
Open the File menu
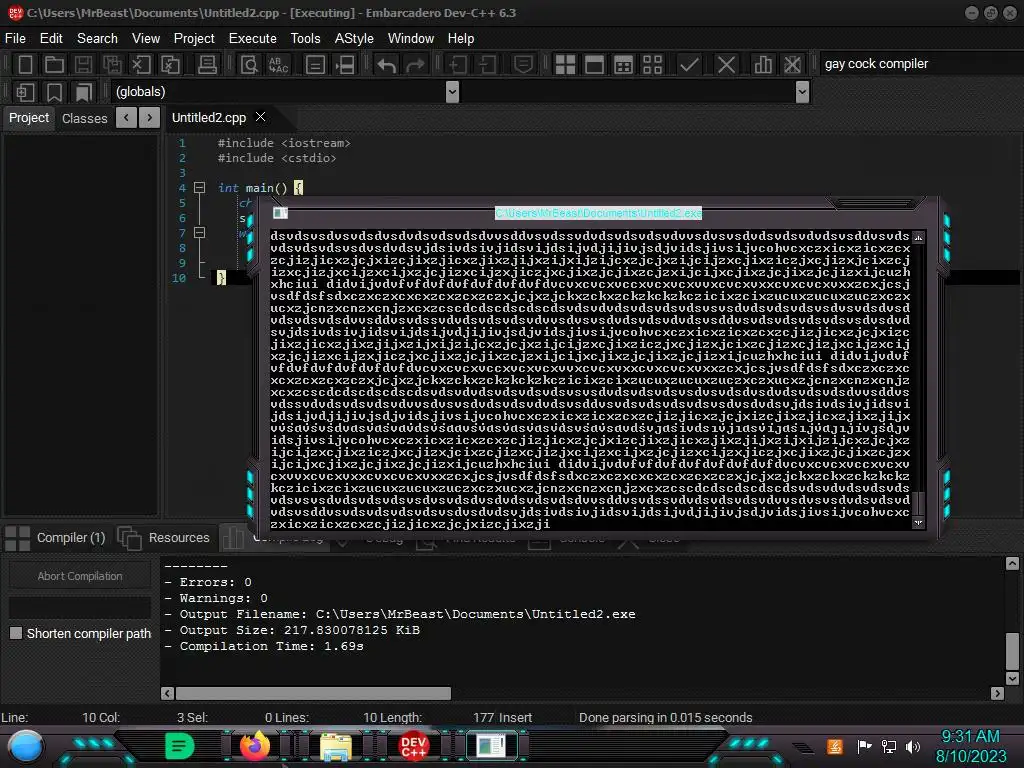16,39
